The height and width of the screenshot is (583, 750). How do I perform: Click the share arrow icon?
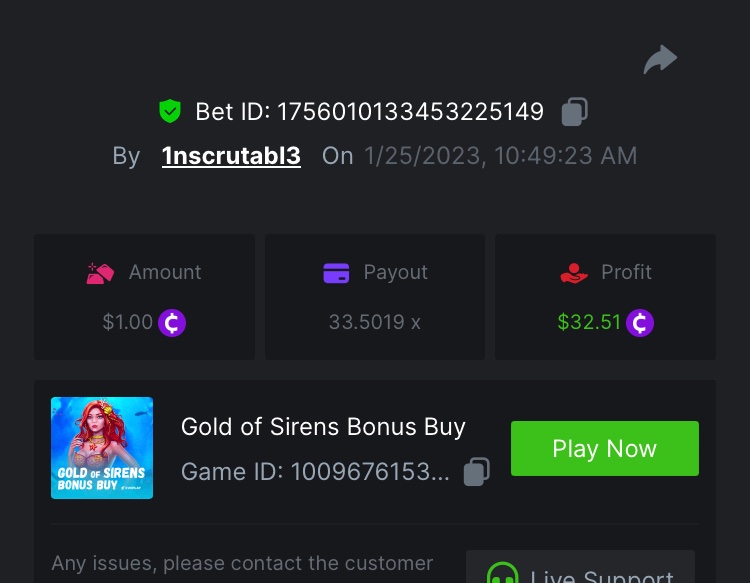click(660, 61)
